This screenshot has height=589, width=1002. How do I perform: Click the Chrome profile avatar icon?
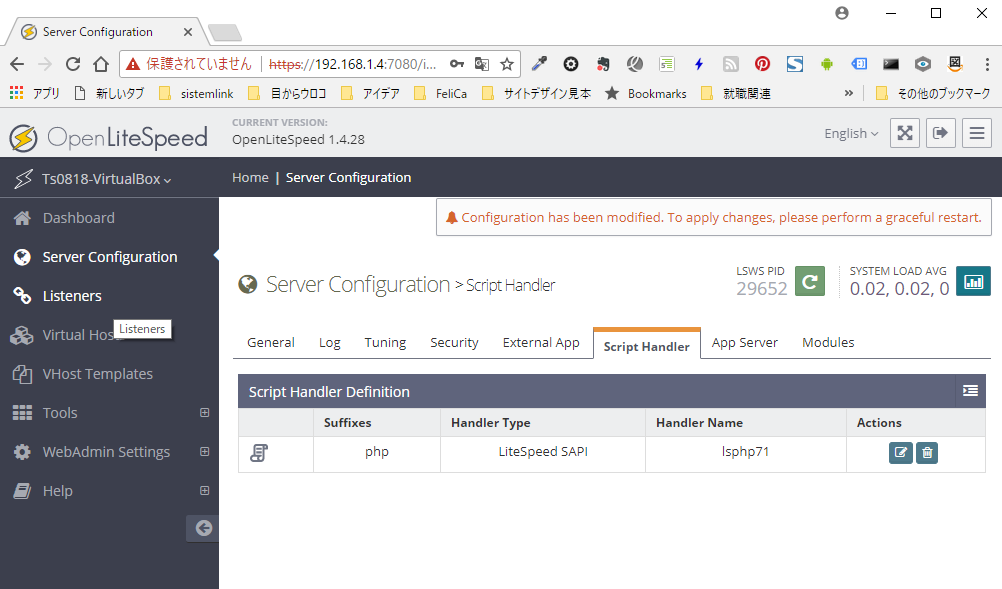[842, 13]
